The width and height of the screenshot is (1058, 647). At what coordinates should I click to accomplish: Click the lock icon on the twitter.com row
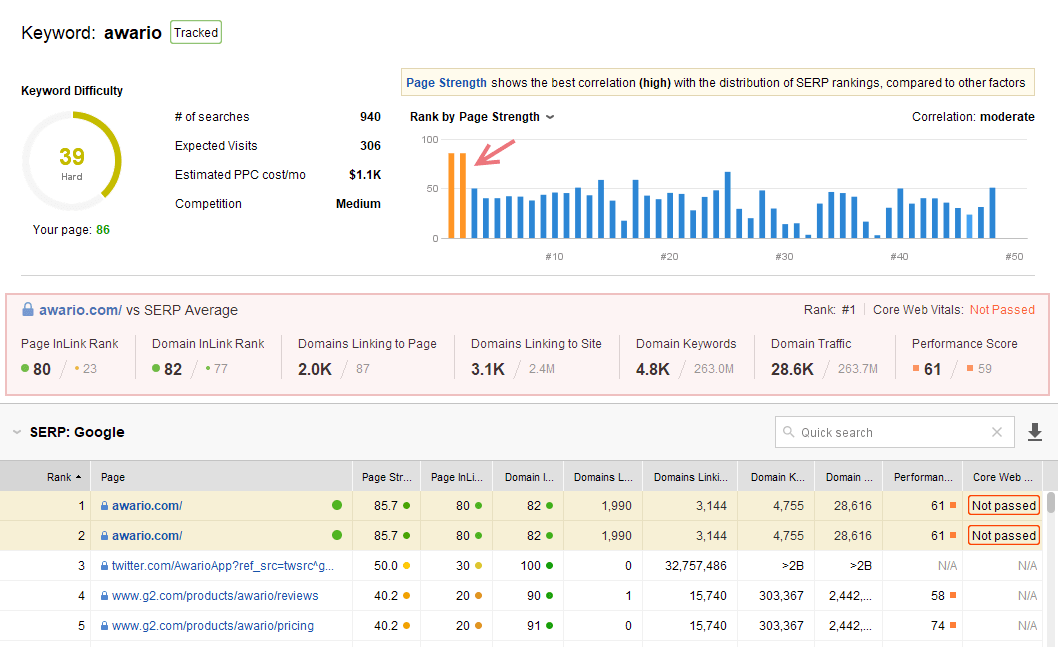click(105, 565)
